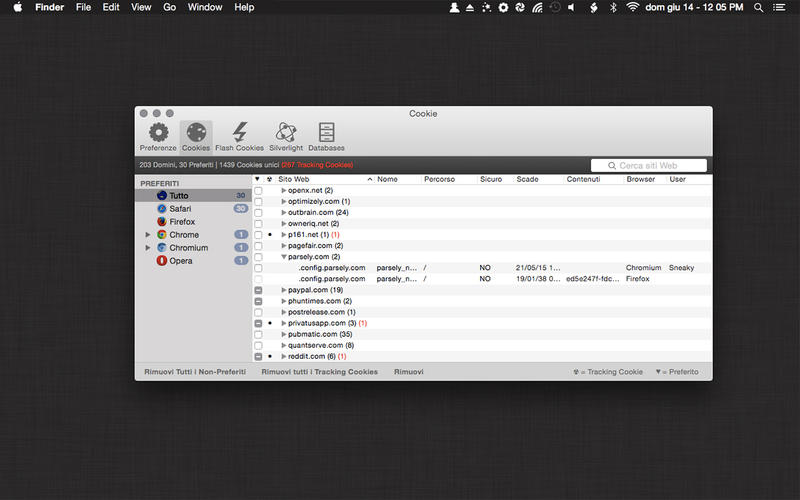Select Firefox in the sidebar
The height and width of the screenshot is (500, 800).
(181, 222)
